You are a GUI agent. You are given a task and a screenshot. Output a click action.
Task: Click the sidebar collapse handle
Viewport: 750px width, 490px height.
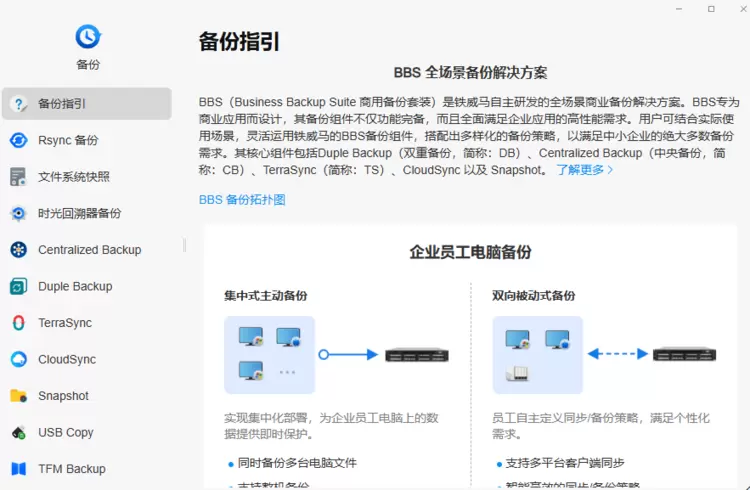tap(184, 245)
